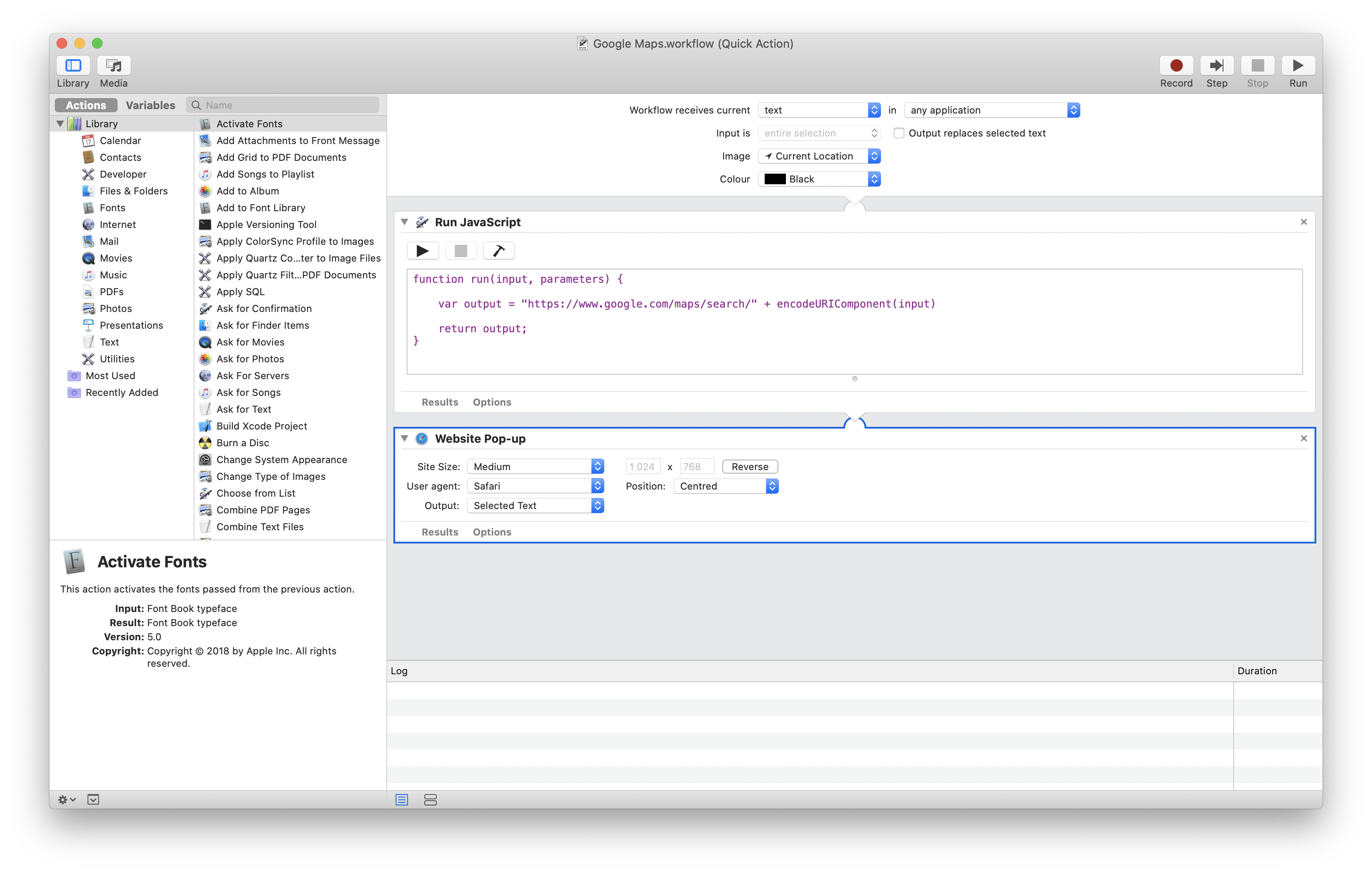Switch to the workflow log view icon
Screen dimensions: 1372x874
(402, 800)
